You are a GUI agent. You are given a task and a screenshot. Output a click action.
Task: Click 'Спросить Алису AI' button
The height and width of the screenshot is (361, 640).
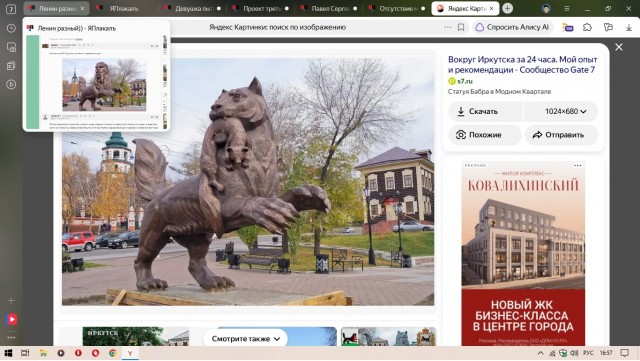(x=513, y=27)
